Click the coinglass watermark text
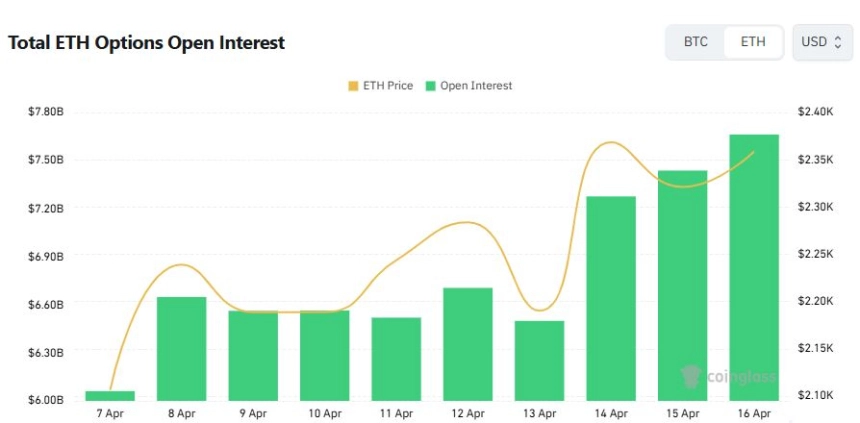Screen dimensions: 860x423 (741, 377)
